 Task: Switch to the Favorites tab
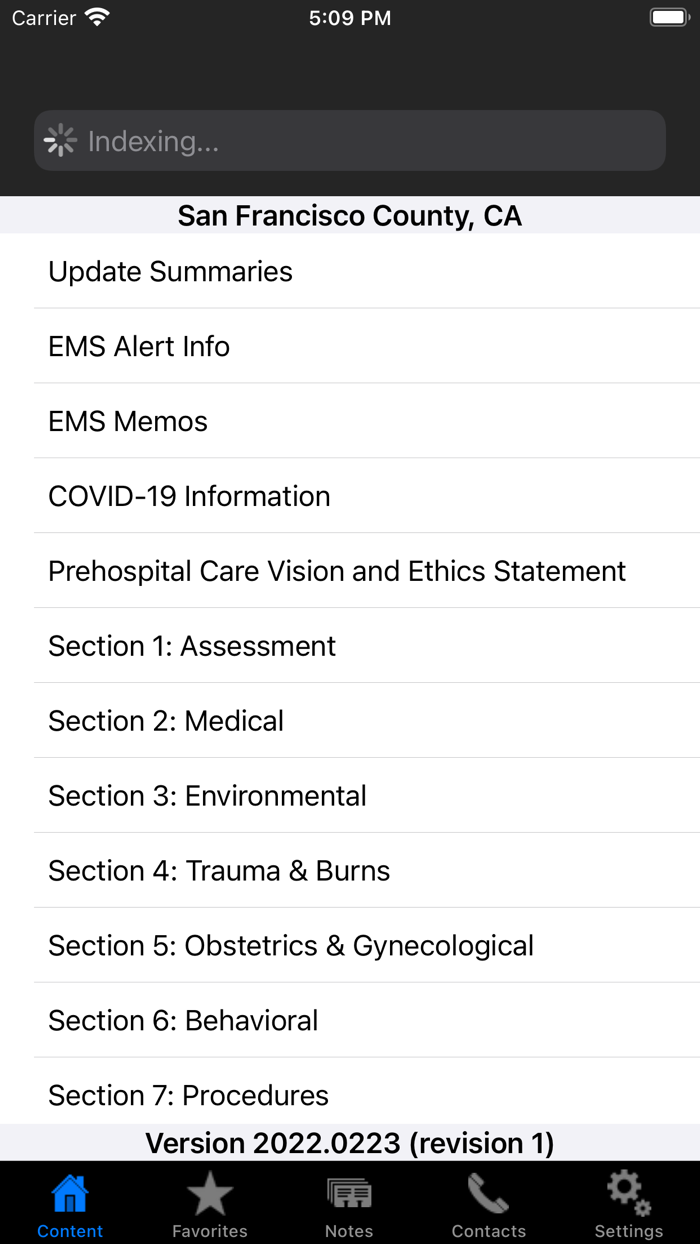209,1203
